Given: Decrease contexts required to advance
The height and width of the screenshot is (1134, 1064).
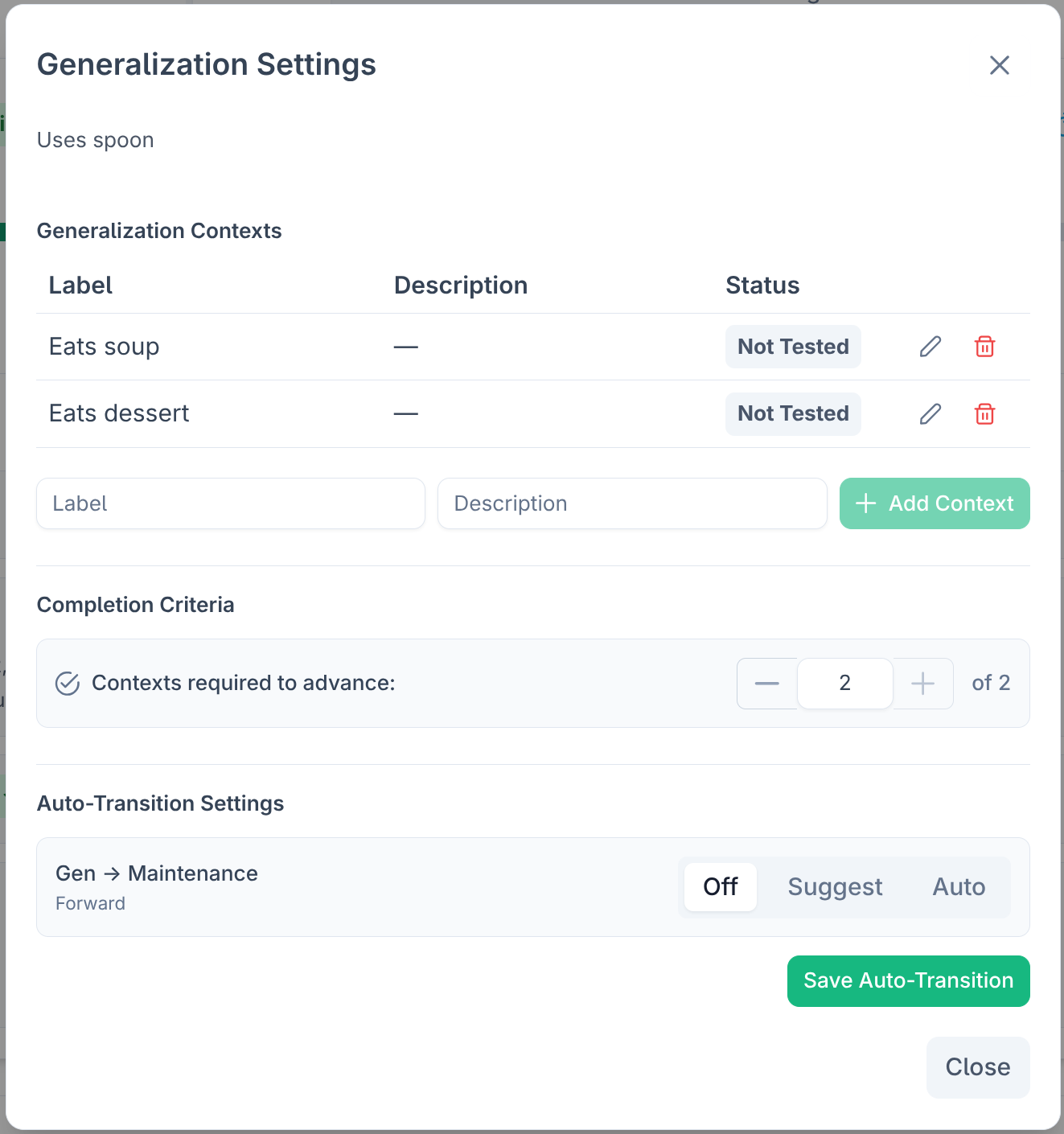Looking at the screenshot, I should tap(766, 683).
